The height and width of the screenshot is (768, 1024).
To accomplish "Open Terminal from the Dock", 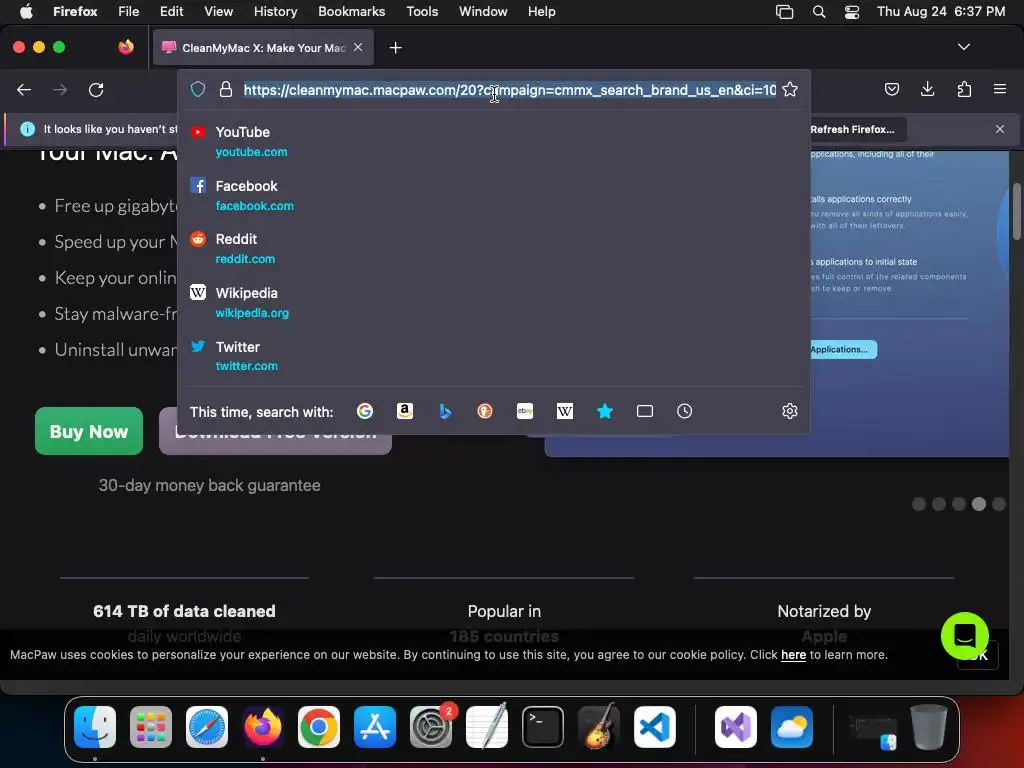I will pyautogui.click(x=543, y=727).
